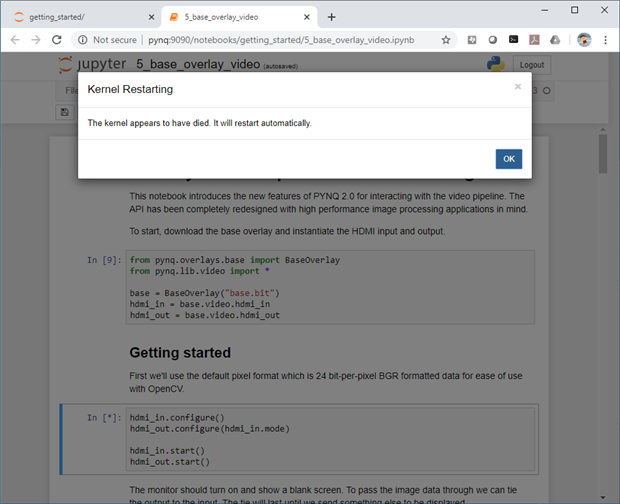Click the Getting started heading
The width and height of the screenshot is (620, 504).
coord(180,353)
